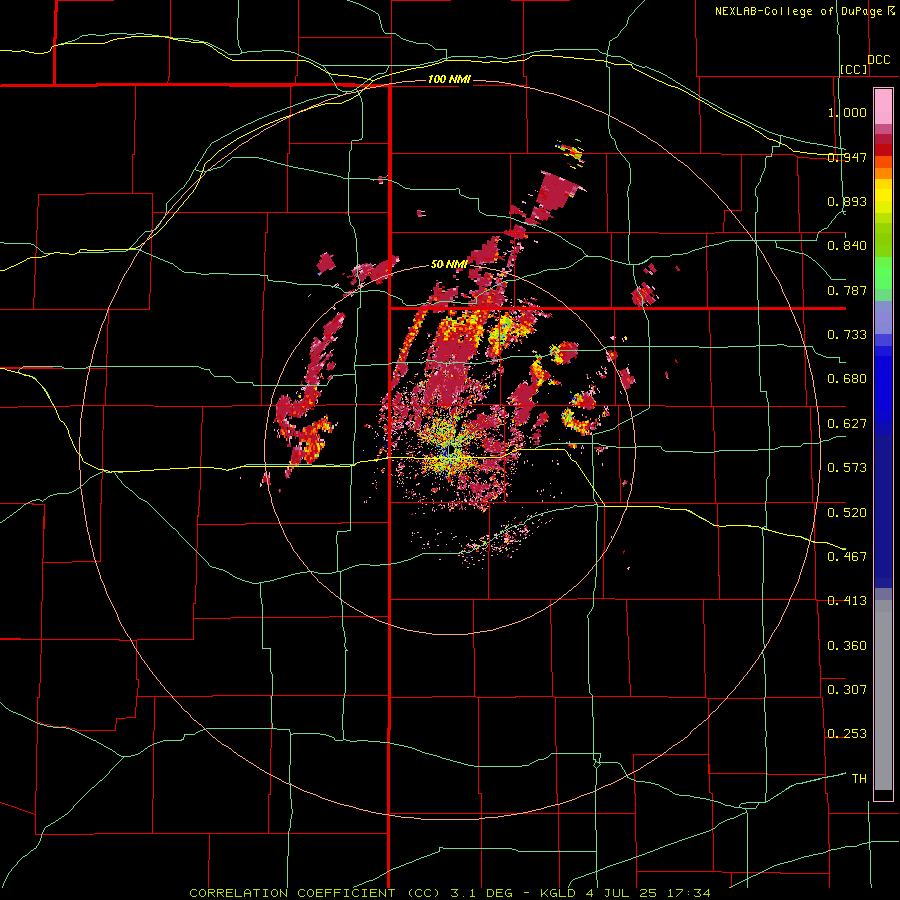Click the 0.627 scale label
The image size is (900, 900).
pos(847,424)
